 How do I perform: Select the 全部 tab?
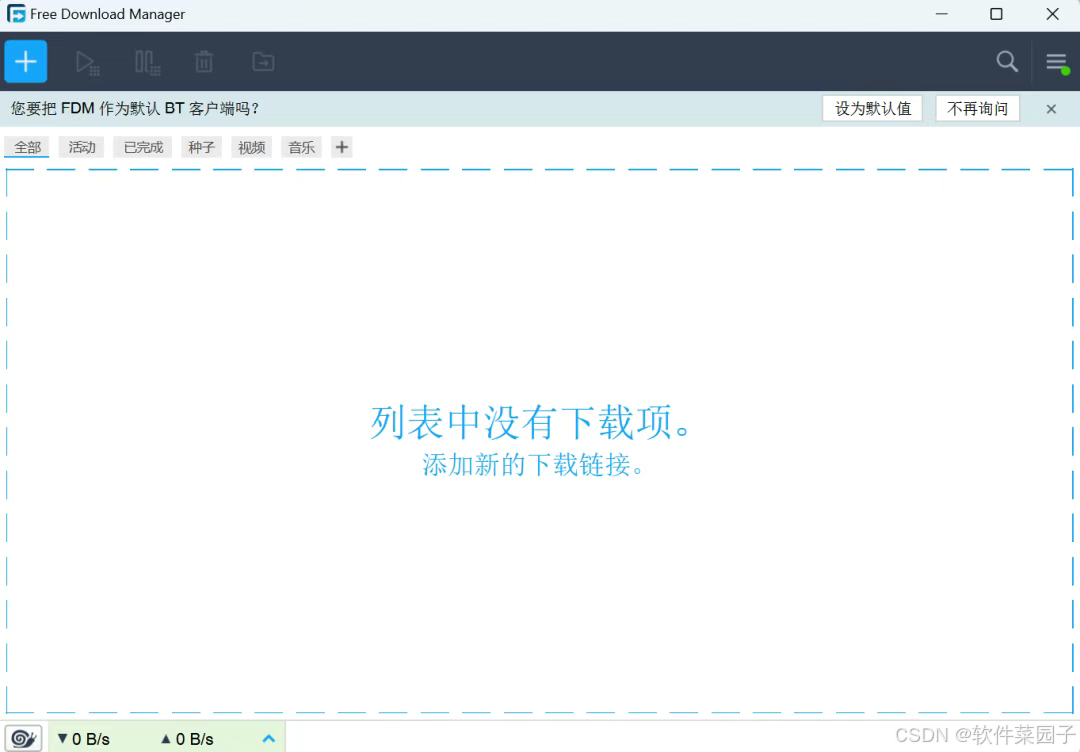[x=27, y=147]
